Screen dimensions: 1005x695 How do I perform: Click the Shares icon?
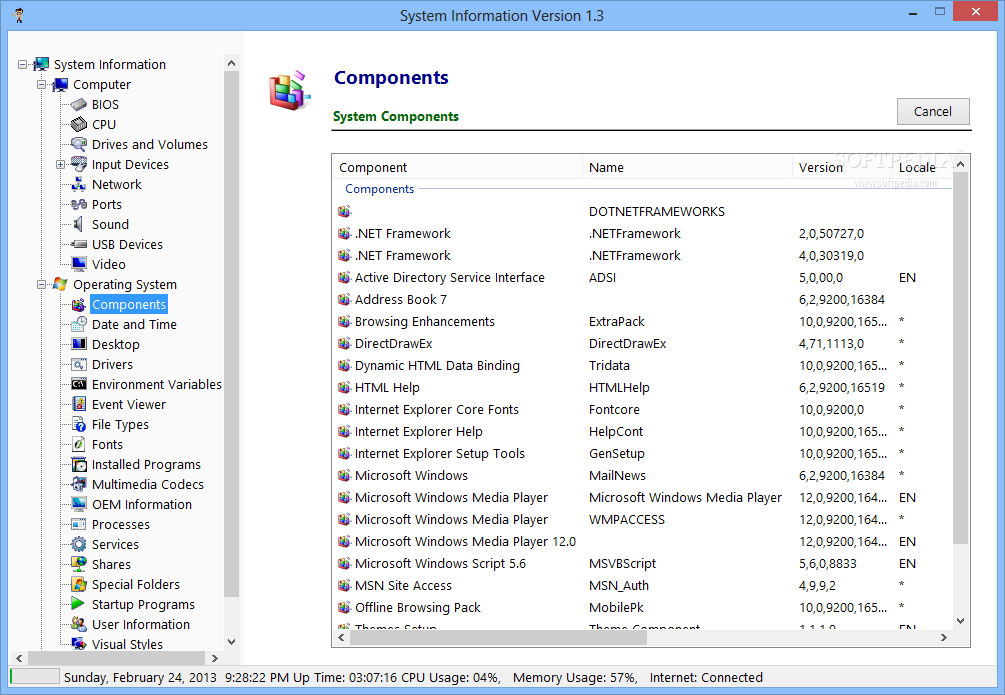[x=79, y=564]
